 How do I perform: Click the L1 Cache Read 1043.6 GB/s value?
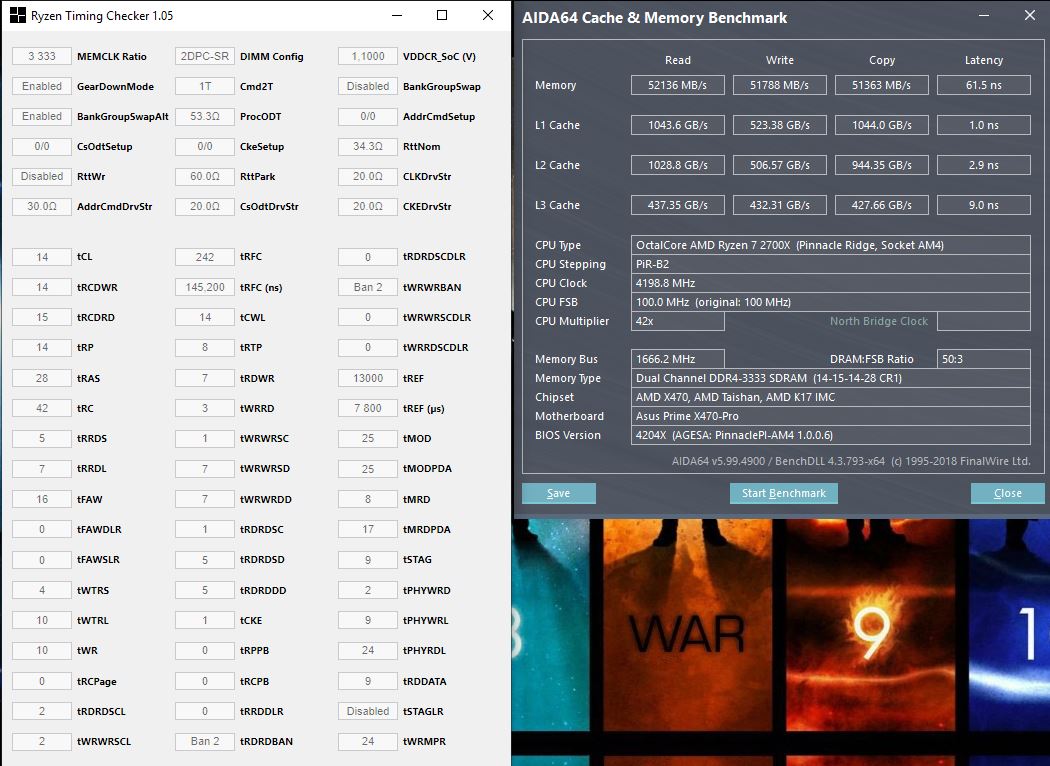tap(678, 125)
